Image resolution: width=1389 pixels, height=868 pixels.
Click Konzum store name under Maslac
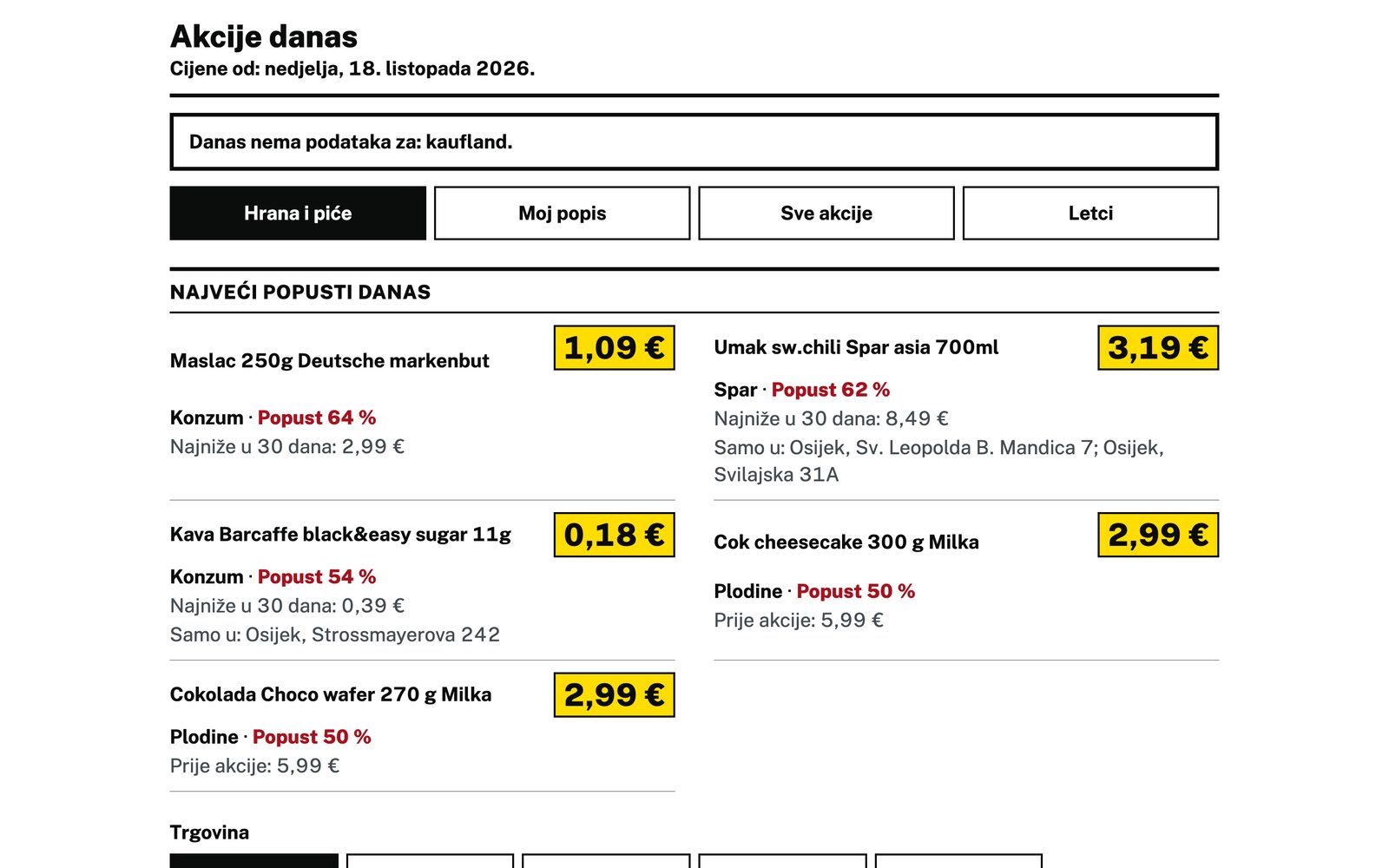click(207, 418)
